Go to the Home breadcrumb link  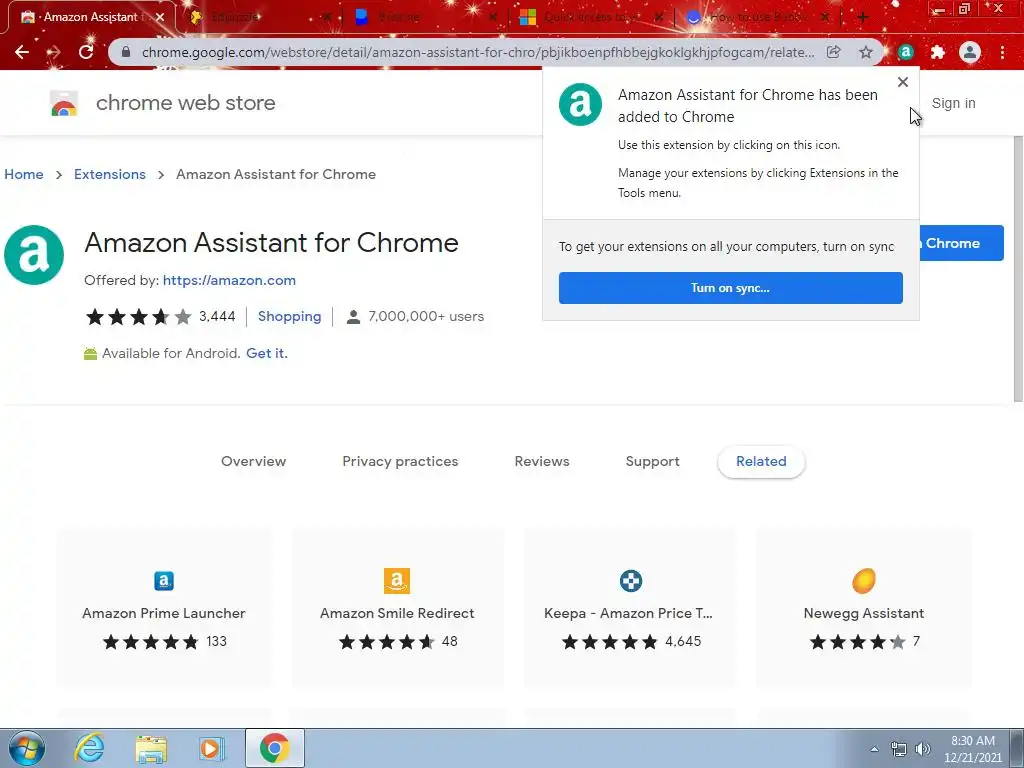click(24, 174)
